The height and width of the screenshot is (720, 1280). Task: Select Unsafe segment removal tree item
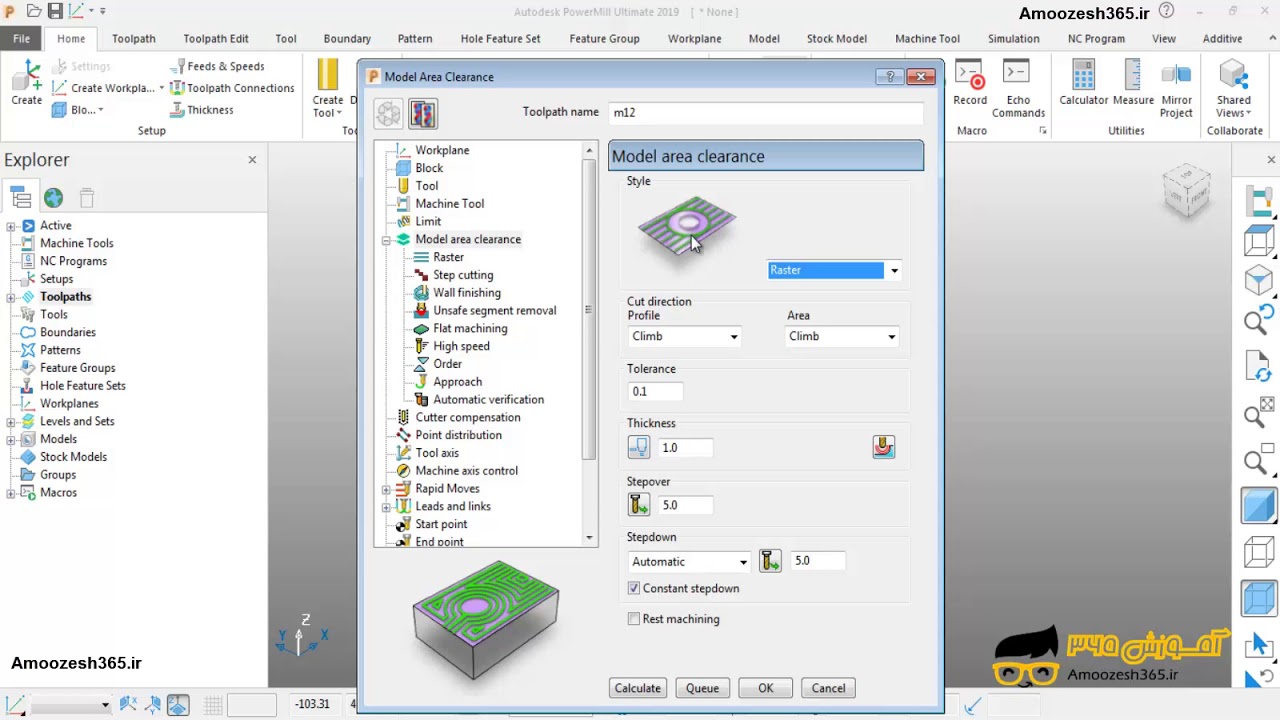494,311
